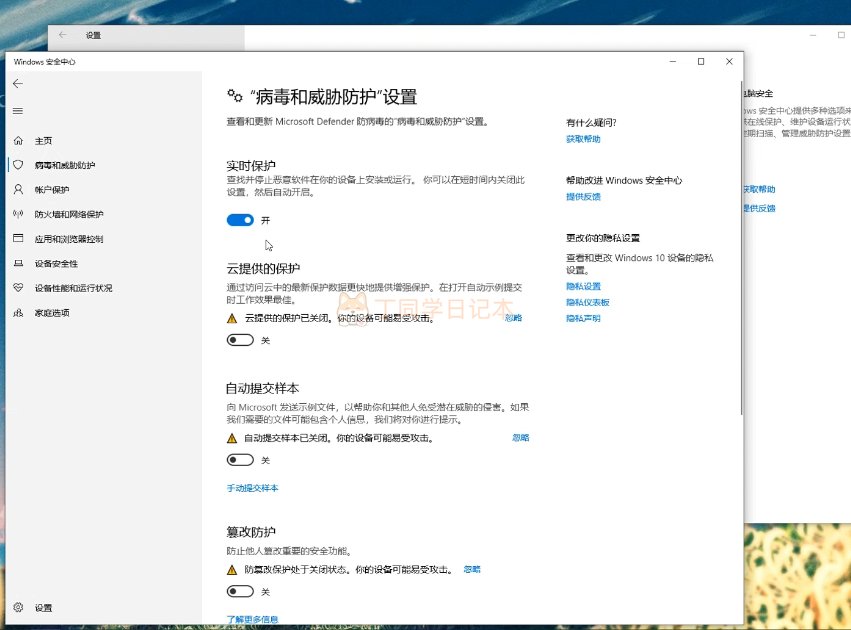Go to 应用和浏览器控制 section
This screenshot has height=630, width=851.
point(68,239)
